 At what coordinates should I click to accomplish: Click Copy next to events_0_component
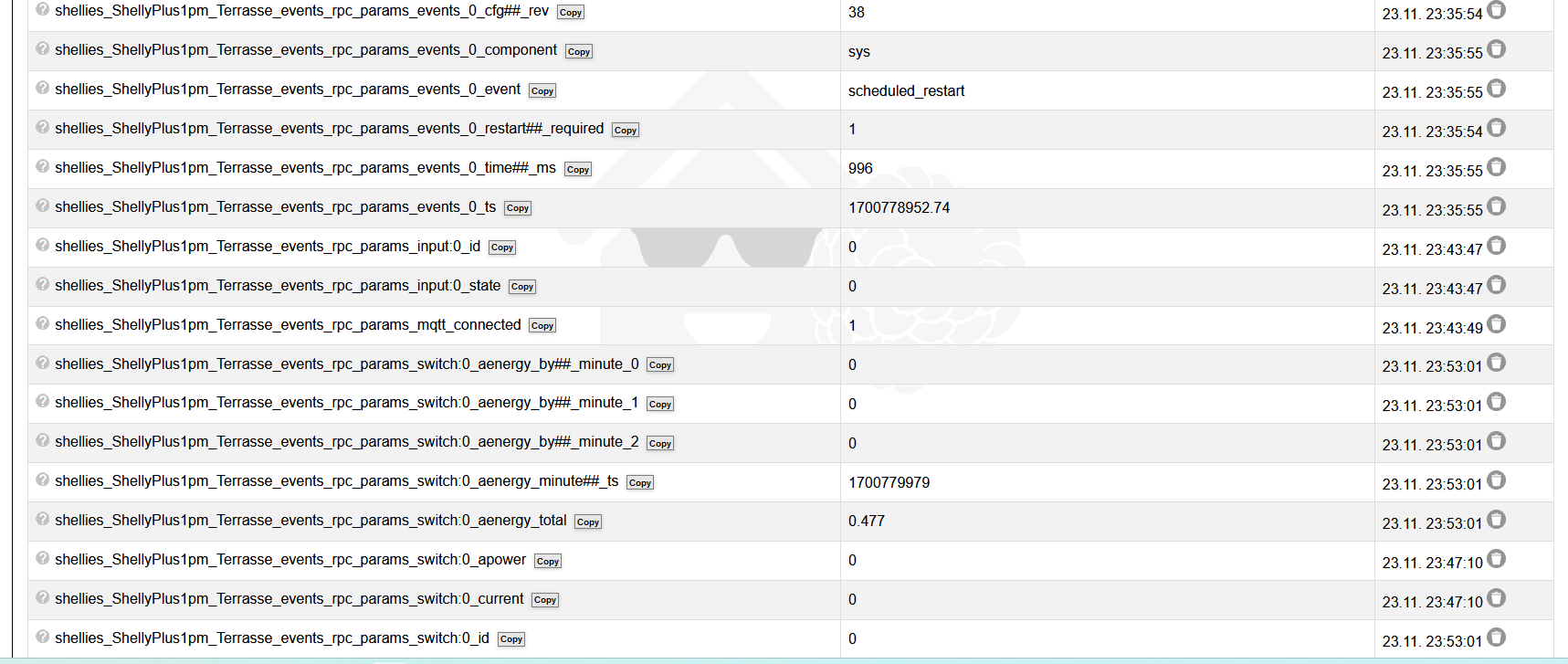tap(579, 52)
